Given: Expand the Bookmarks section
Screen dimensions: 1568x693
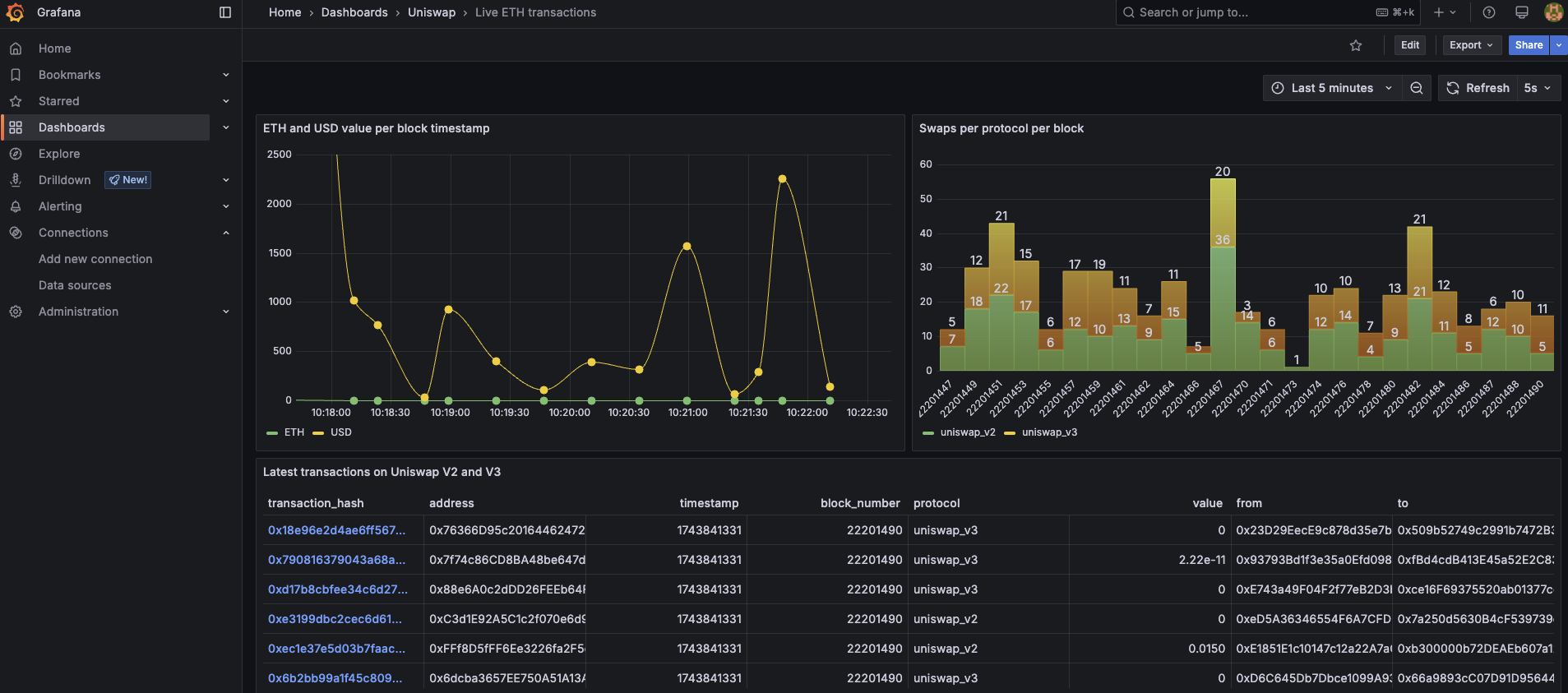Looking at the screenshot, I should click(226, 75).
